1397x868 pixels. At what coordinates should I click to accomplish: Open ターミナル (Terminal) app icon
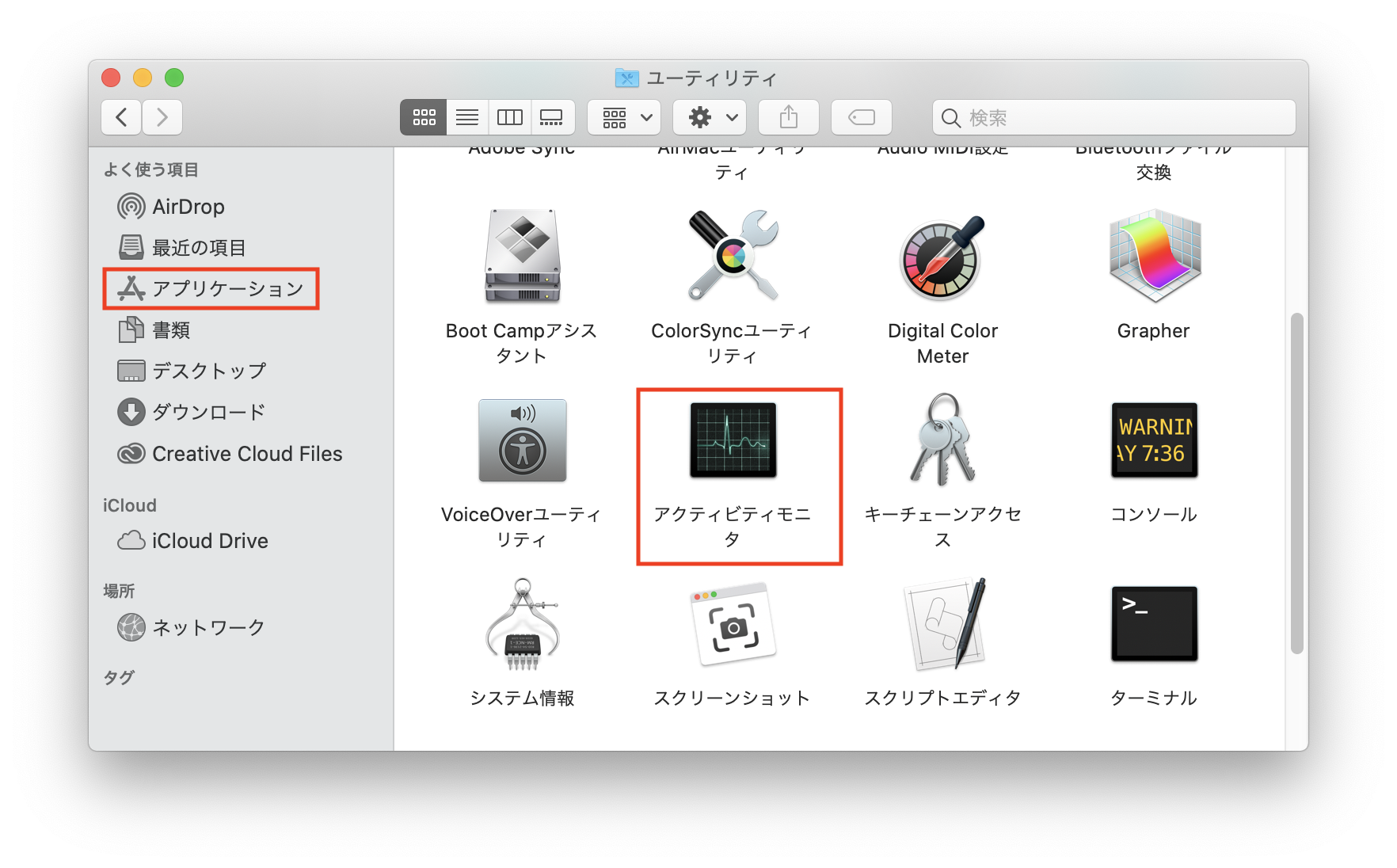(1155, 624)
